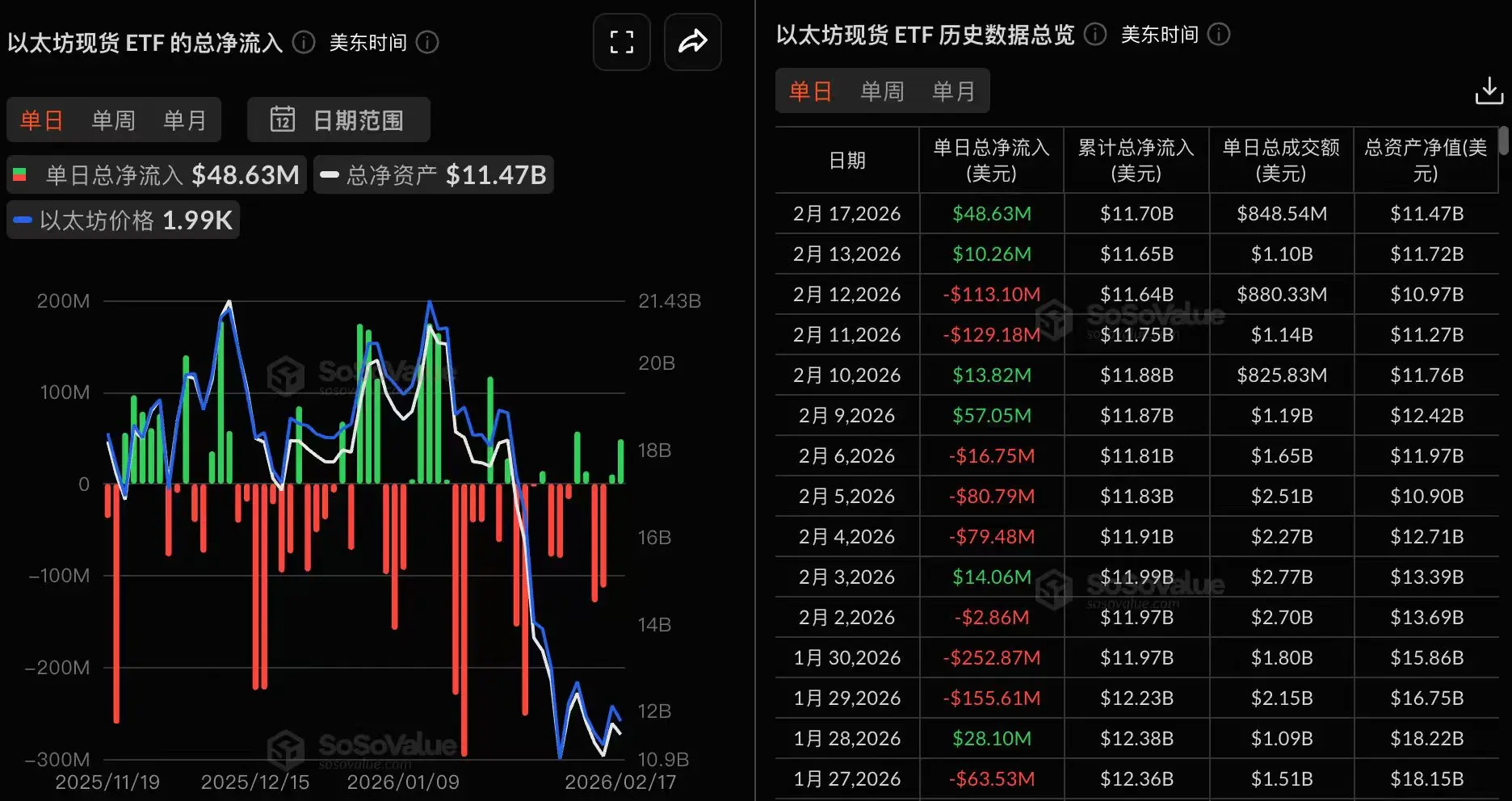This screenshot has width=1512, height=801.
Task: Click the -$155.61M net outflow cell
Action: coord(992,698)
